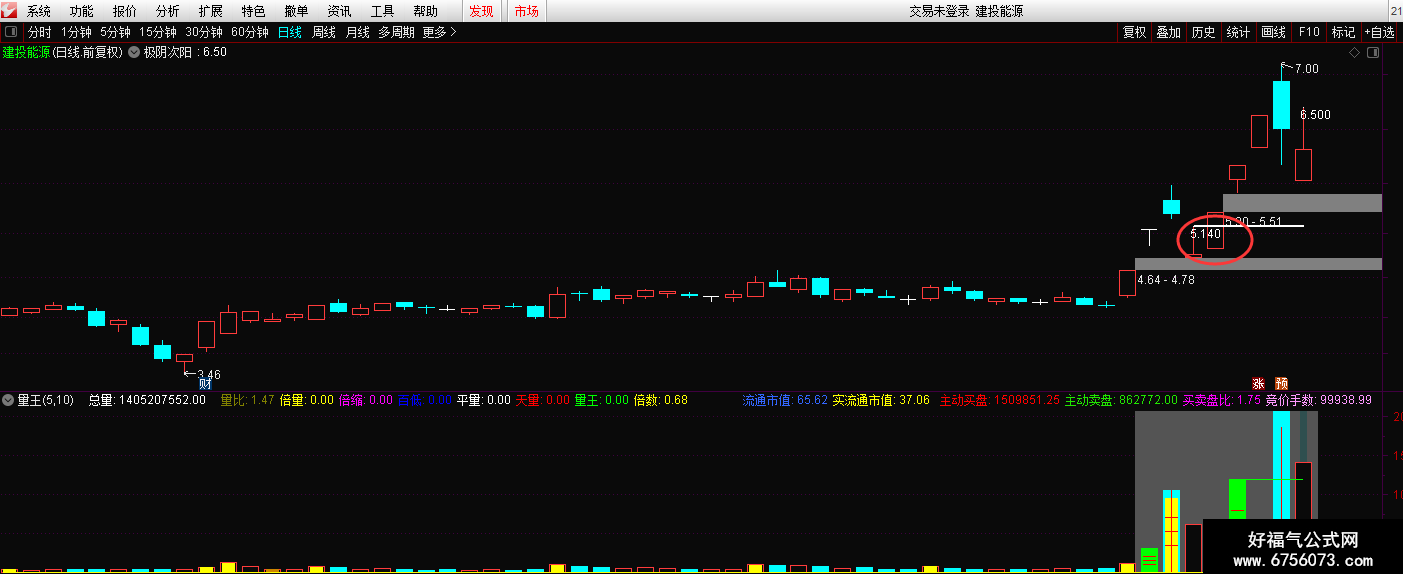Screen dimensions: 1403x574
Task: Switch chart to 周线 period
Action: (323, 32)
